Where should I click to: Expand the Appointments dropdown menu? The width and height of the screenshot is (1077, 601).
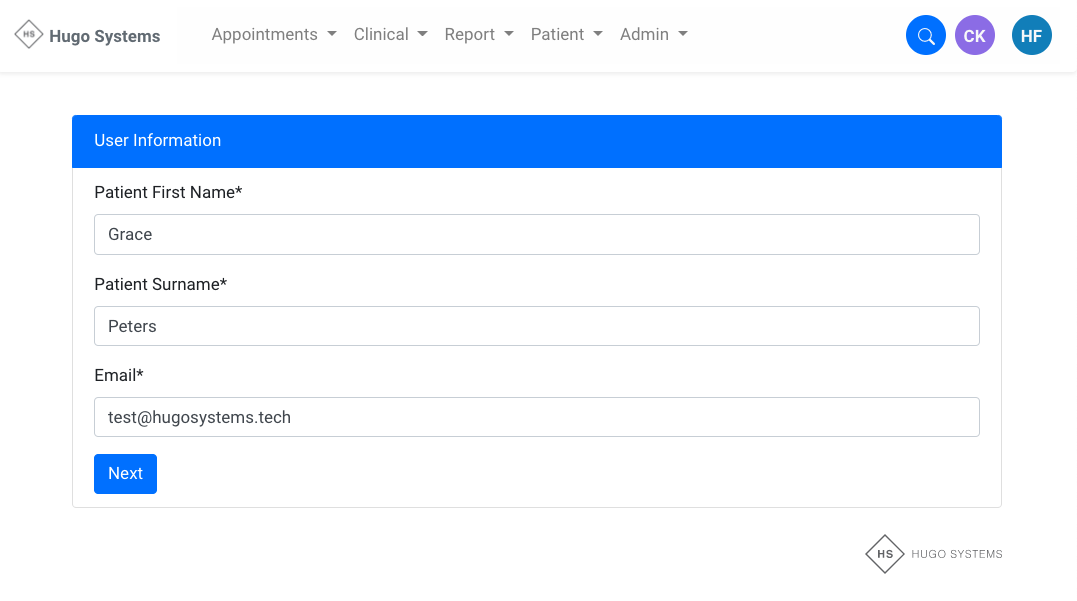[x=273, y=34]
